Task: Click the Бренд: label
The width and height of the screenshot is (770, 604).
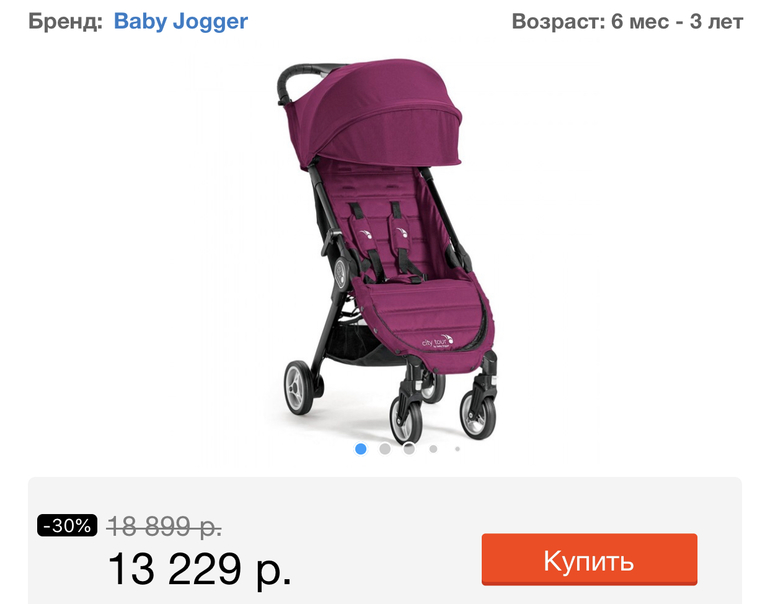Action: point(65,22)
